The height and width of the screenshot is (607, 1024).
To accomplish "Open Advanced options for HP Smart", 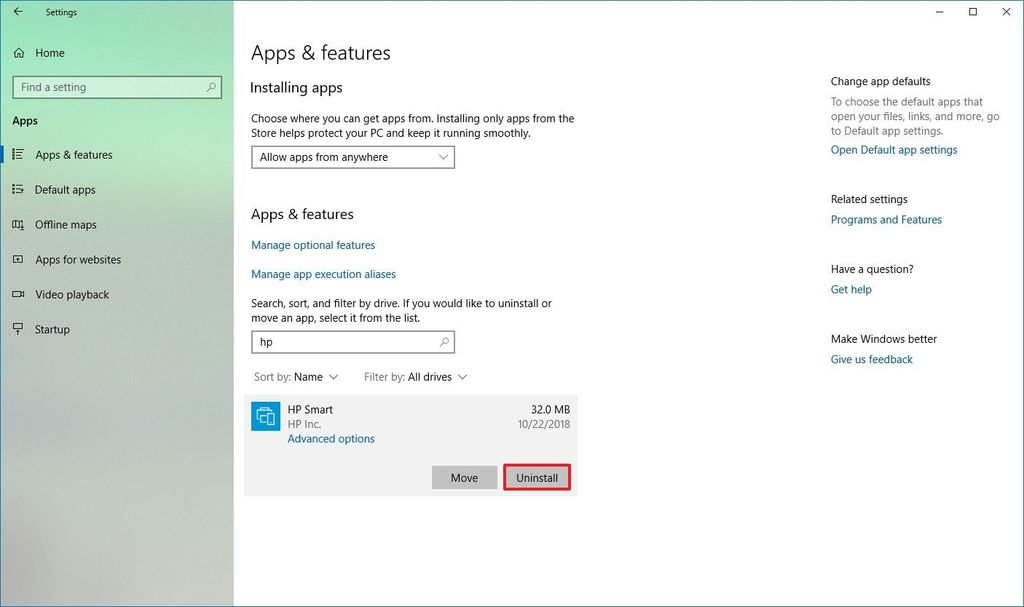I will [x=330, y=438].
